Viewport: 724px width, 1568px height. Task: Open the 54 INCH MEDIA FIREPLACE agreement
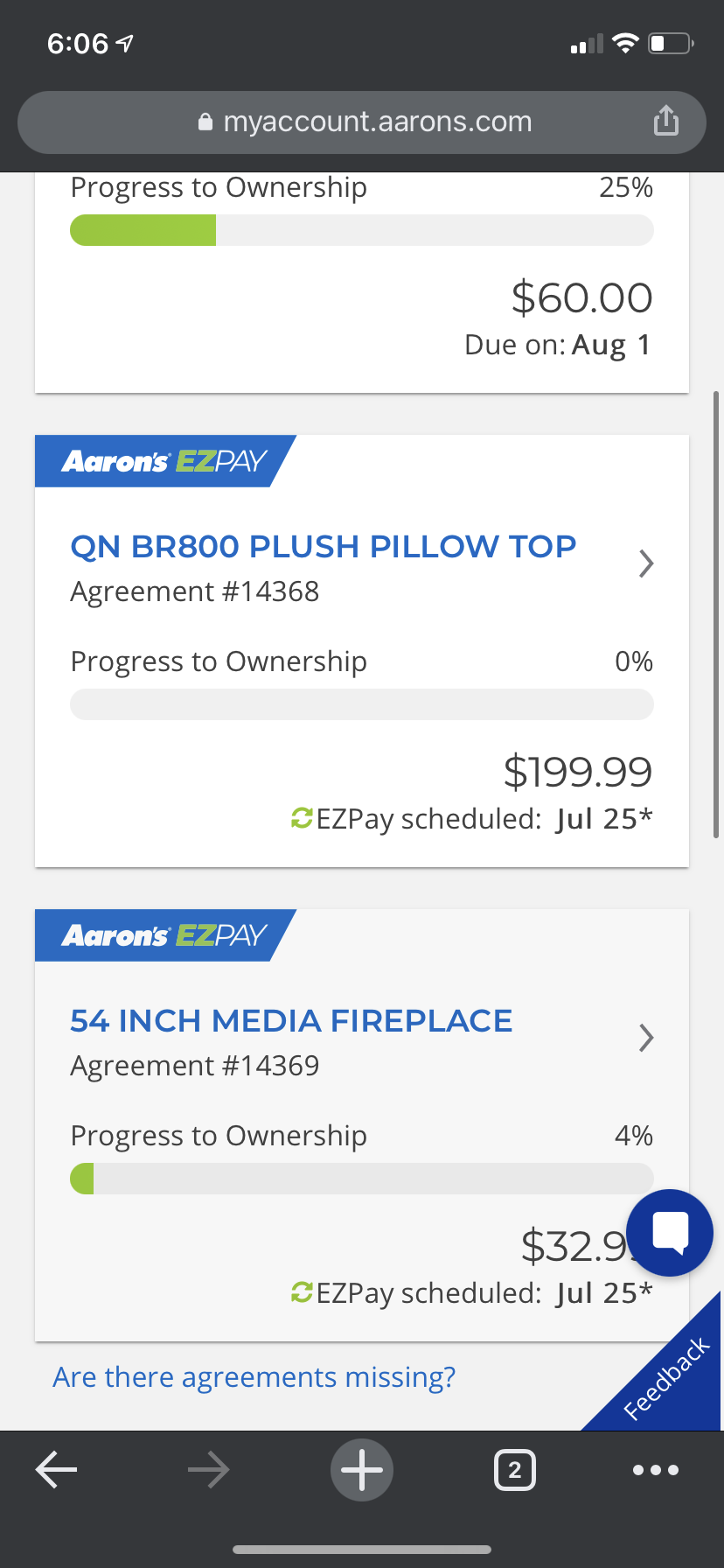point(291,1021)
